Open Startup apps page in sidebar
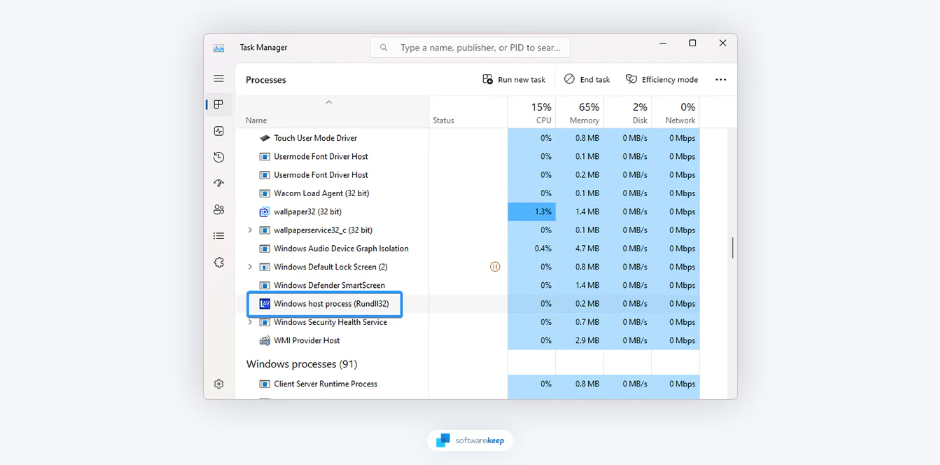The width and height of the screenshot is (940, 465). [x=219, y=184]
